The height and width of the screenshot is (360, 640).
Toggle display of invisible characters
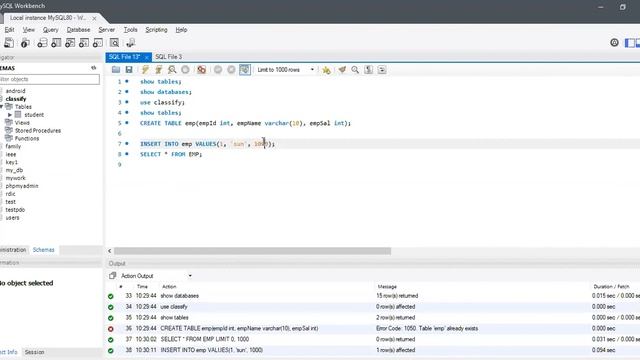(369, 70)
